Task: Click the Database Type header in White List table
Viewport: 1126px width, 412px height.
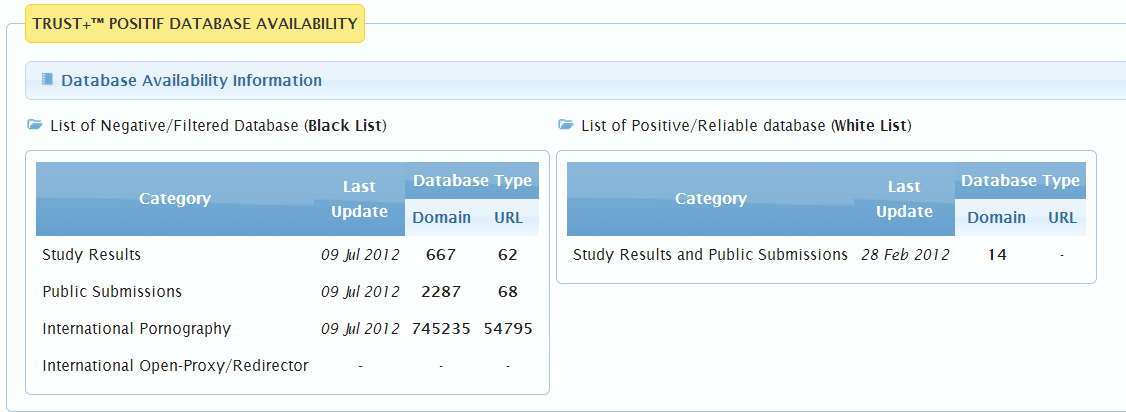Action: coord(1020,181)
